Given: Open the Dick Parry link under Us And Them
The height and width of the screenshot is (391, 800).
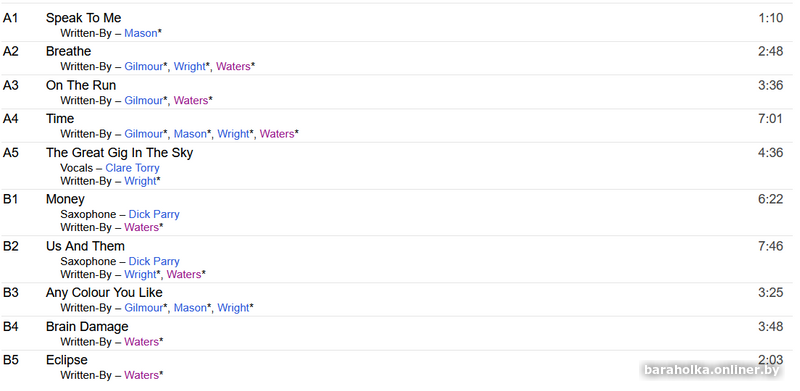Looking at the screenshot, I should tap(154, 261).
